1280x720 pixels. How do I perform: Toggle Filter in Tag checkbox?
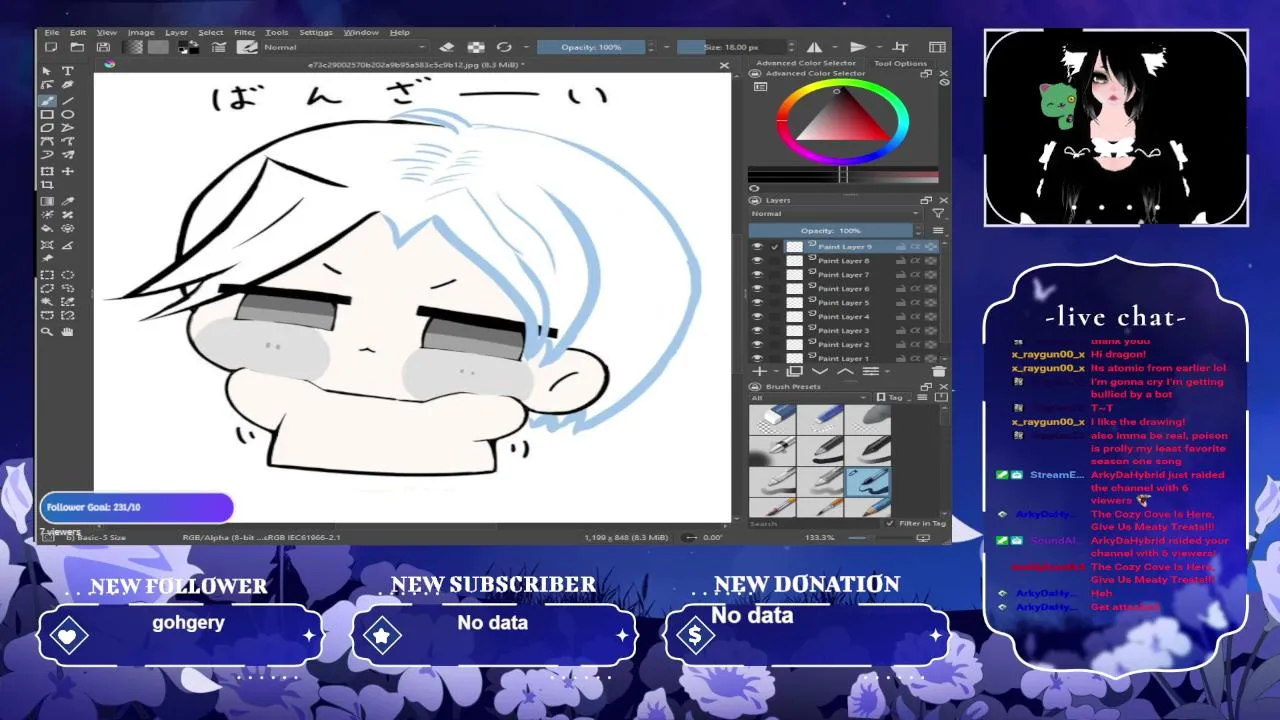pos(890,523)
